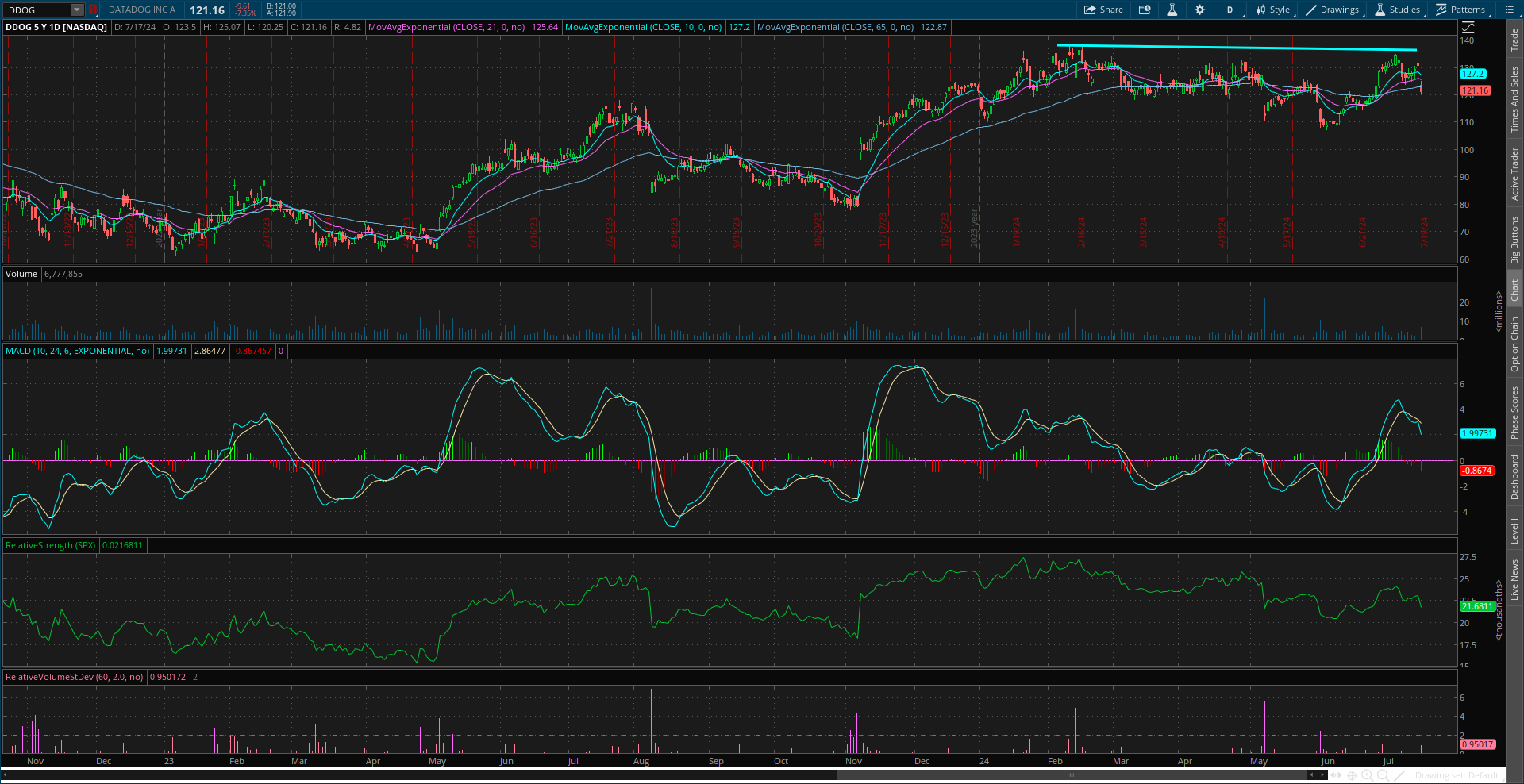1524x784 pixels.
Task: Click the DDOG 5 Y 1D [NASDAQ] title
Action: pyautogui.click(x=56, y=27)
